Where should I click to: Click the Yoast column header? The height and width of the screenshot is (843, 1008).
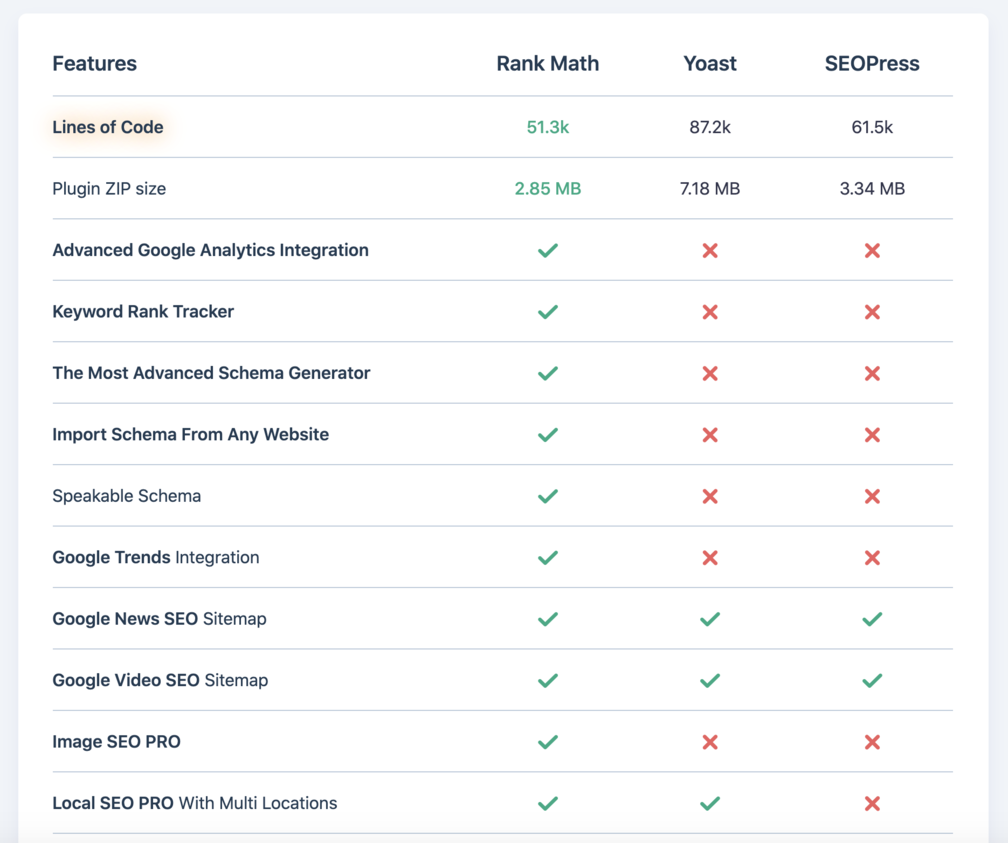(710, 64)
